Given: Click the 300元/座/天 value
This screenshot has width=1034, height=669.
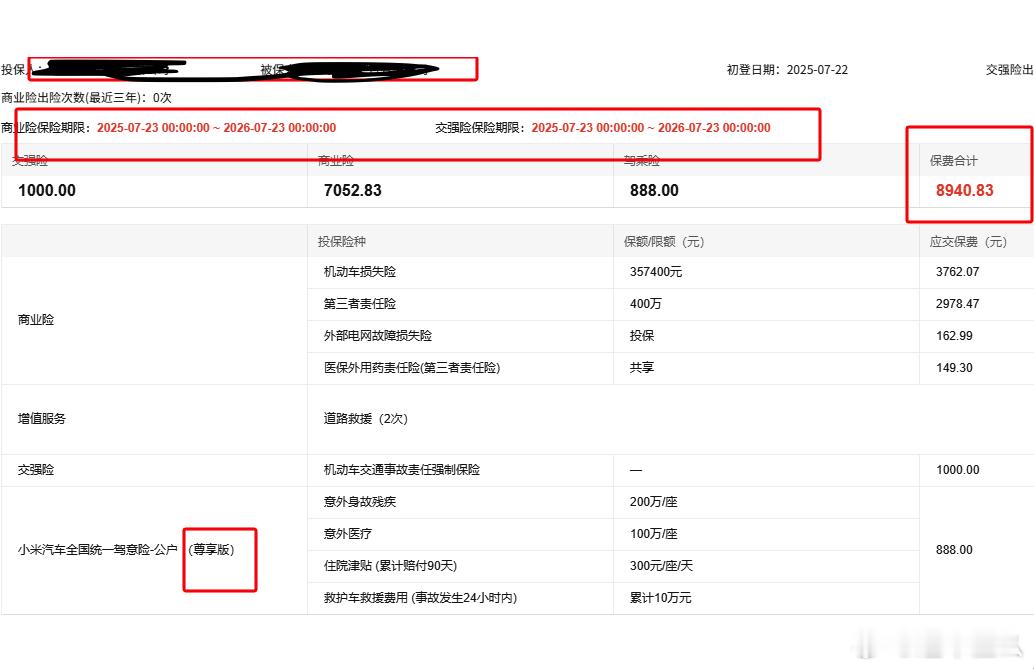Looking at the screenshot, I should tap(661, 566).
